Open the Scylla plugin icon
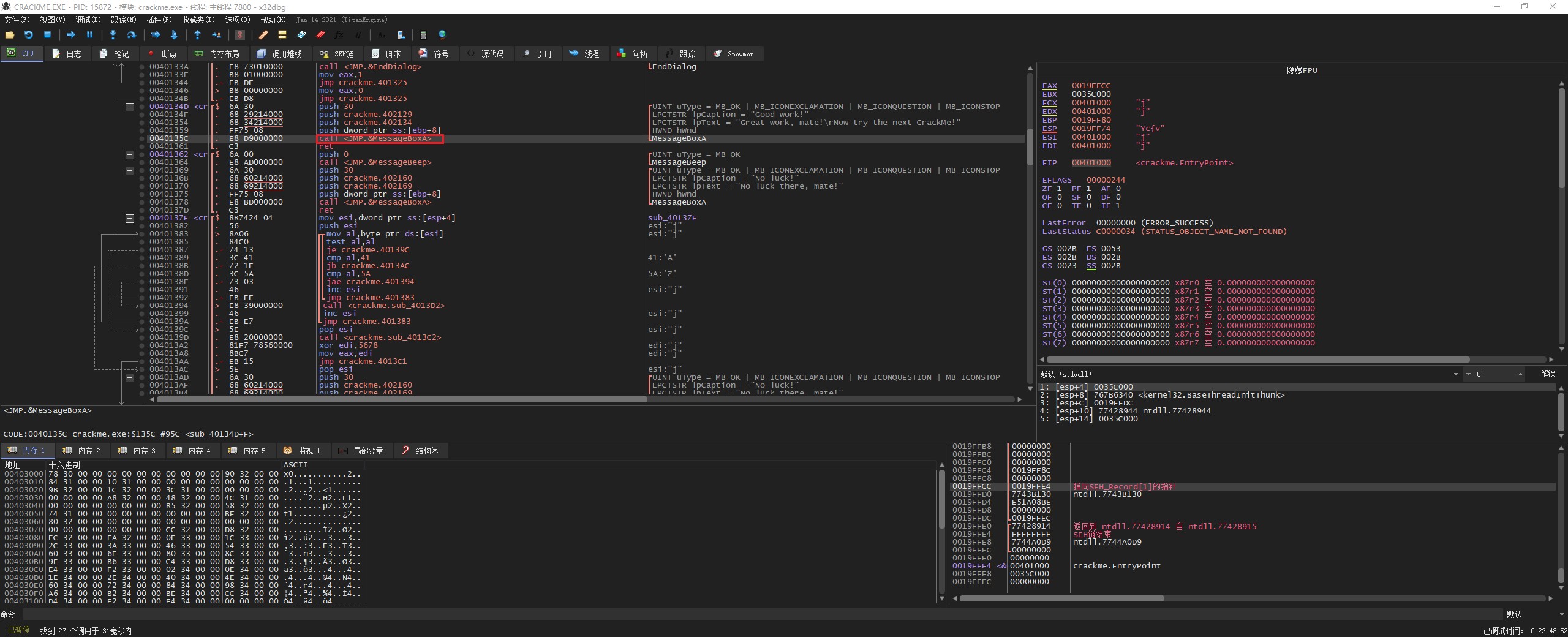This screenshot has width=1568, height=637. click(240, 35)
